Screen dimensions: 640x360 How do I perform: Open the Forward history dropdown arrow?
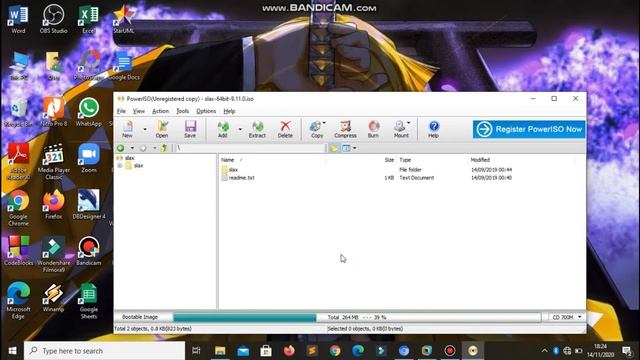point(155,148)
